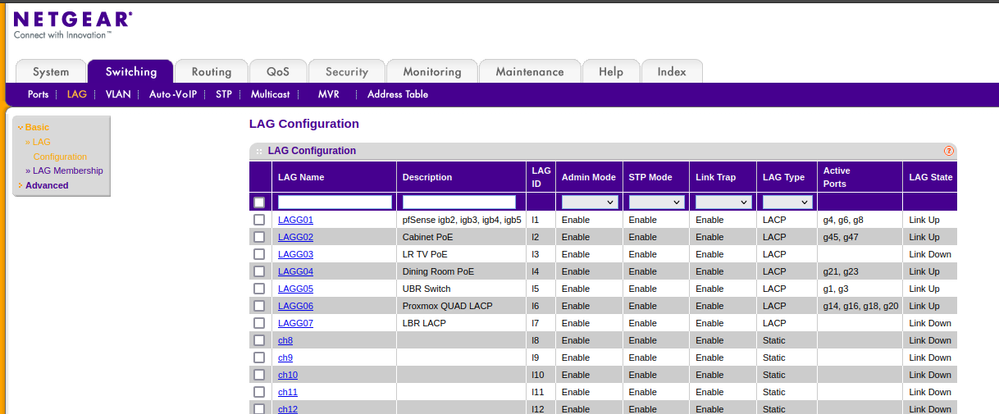Select the ch8 row checkbox

pos(259,340)
